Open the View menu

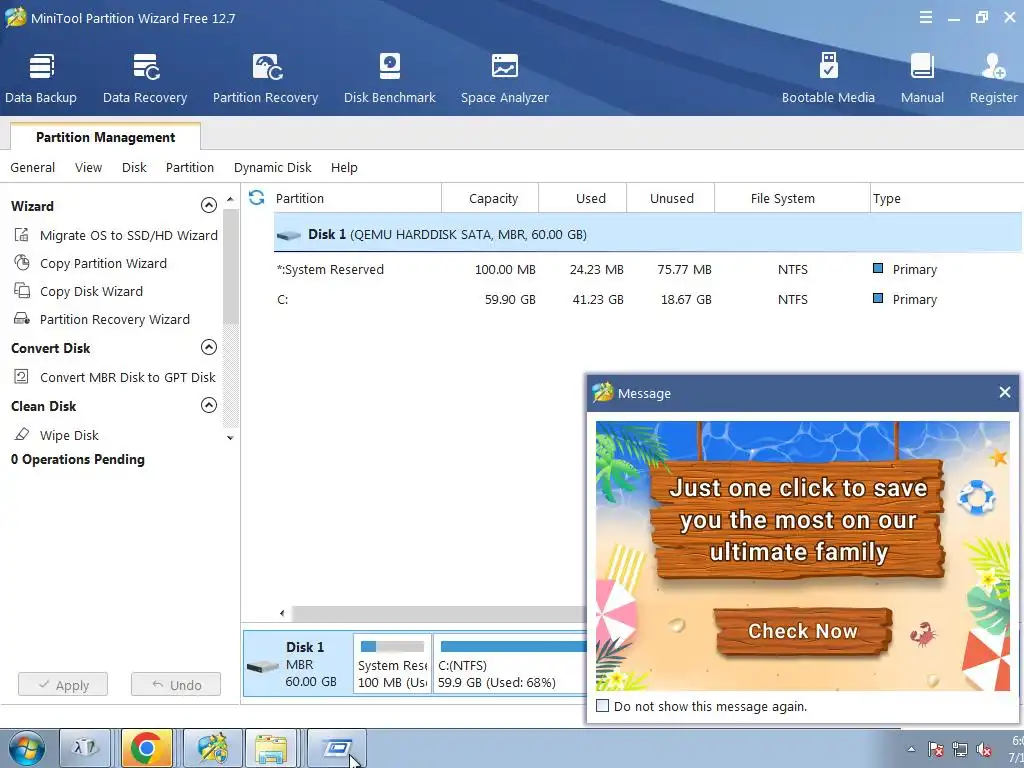[88, 167]
